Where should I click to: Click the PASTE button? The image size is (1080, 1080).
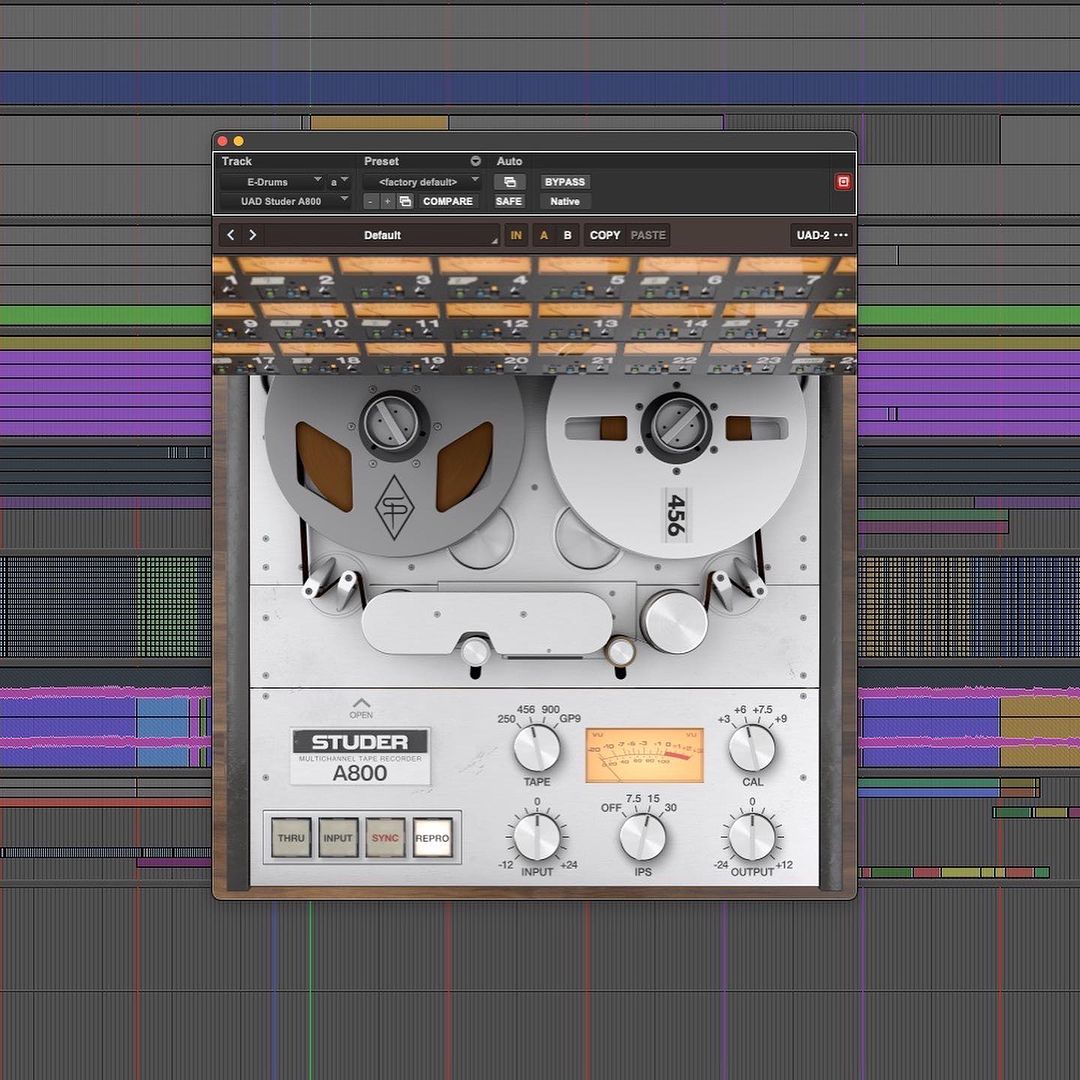pos(648,235)
